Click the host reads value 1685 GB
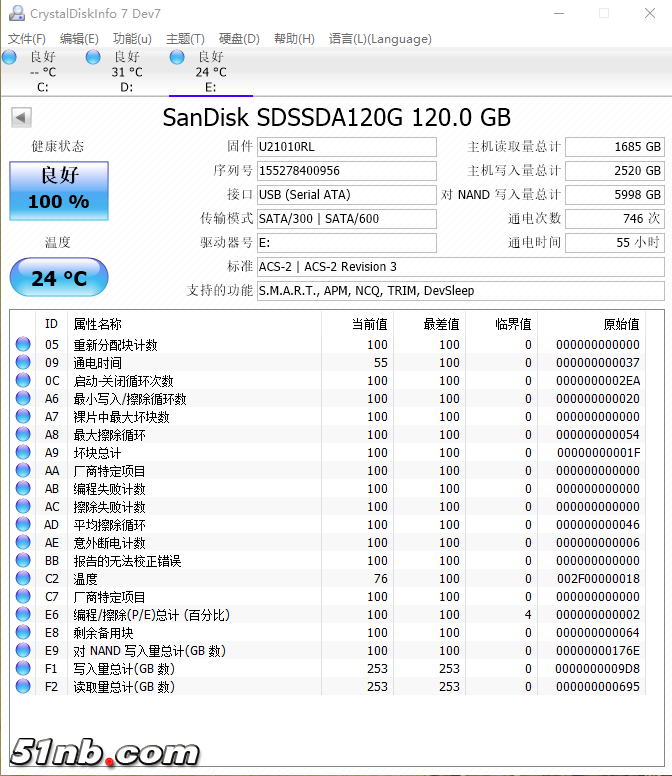The height and width of the screenshot is (776, 672). pos(615,147)
